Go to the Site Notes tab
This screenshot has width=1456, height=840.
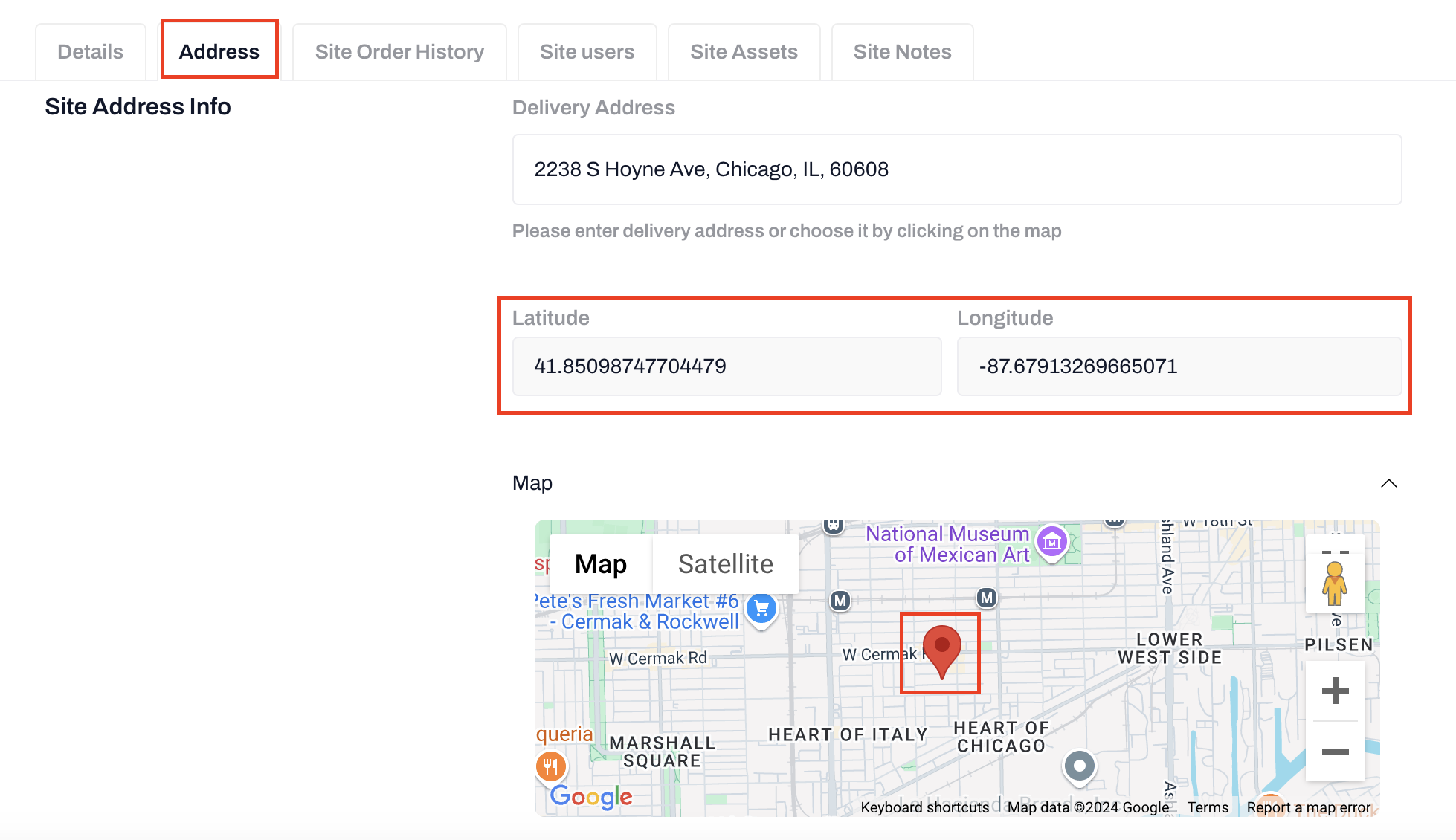[902, 52]
